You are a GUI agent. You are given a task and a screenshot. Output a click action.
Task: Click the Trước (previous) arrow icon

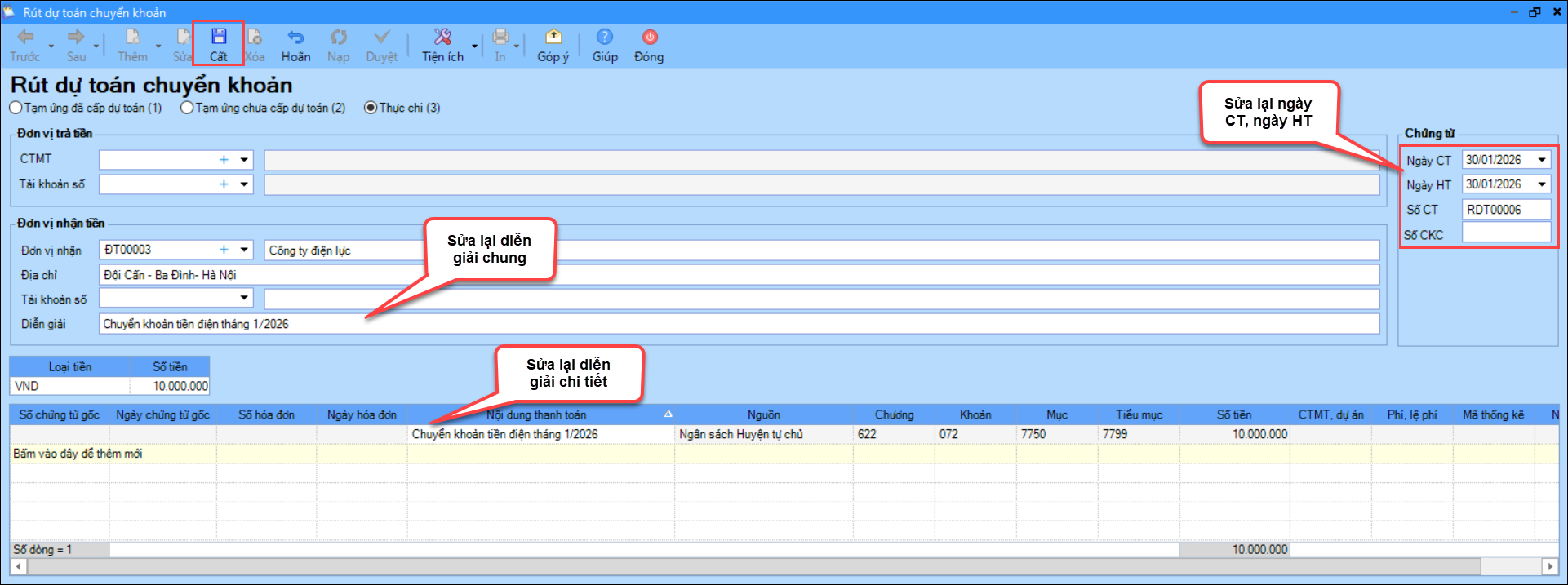pyautogui.click(x=26, y=37)
